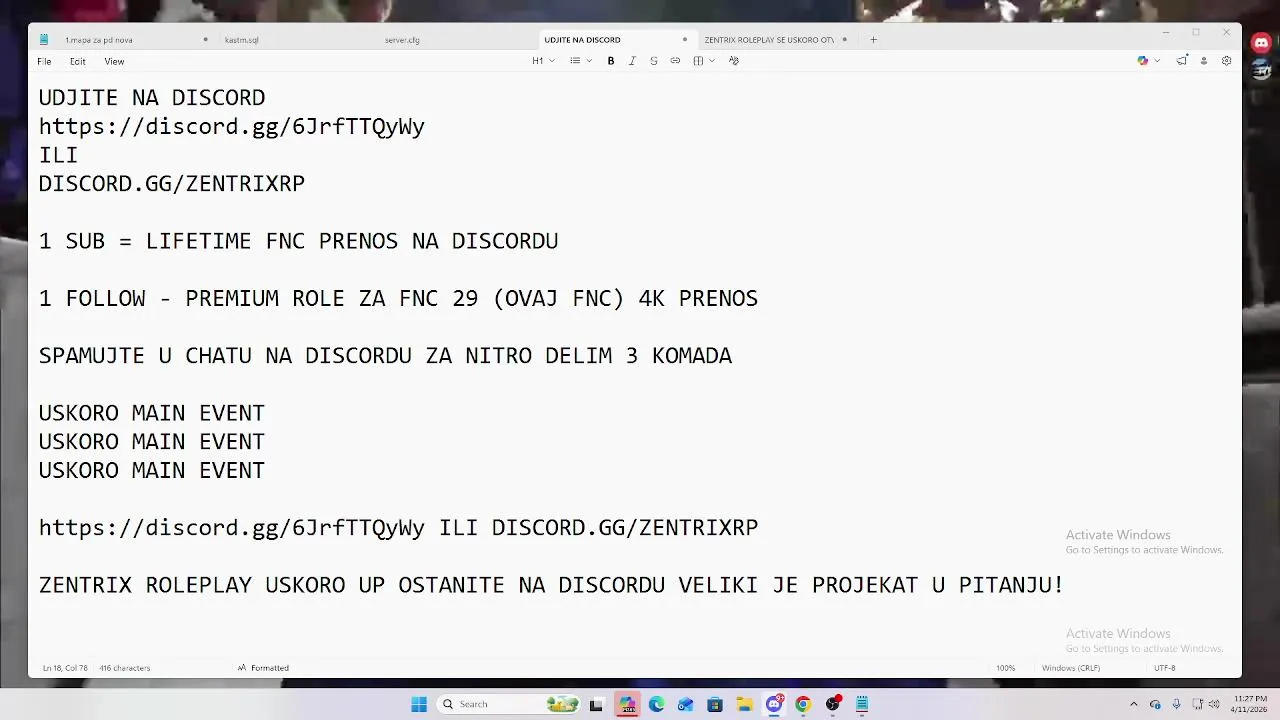Click the 416 characters count in status bar
This screenshot has height=720, width=1280.
125,668
